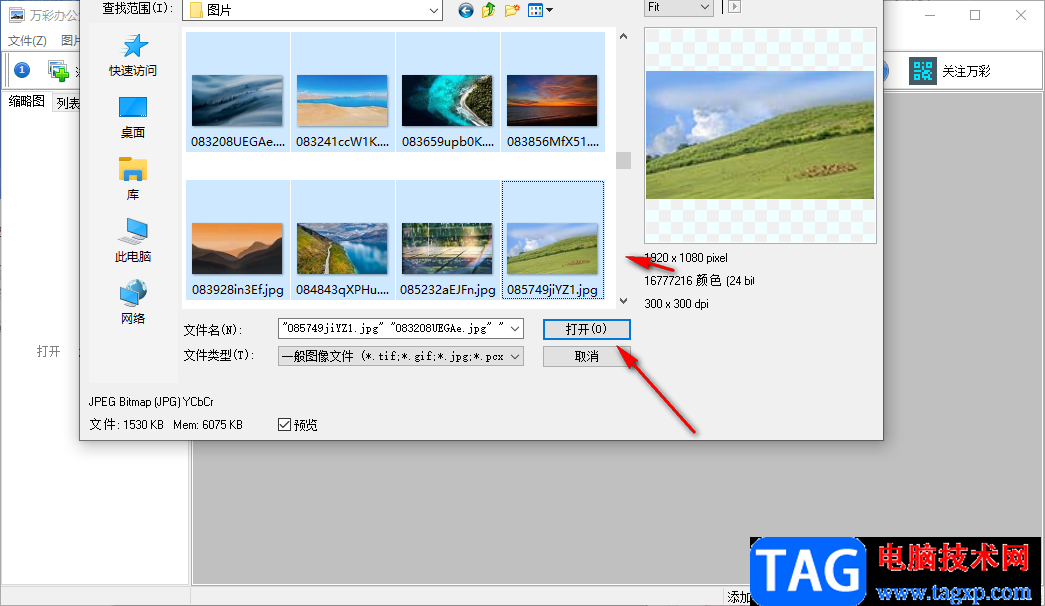Click the play arrow next to Fit
1045x606 pixels.
(734, 7)
